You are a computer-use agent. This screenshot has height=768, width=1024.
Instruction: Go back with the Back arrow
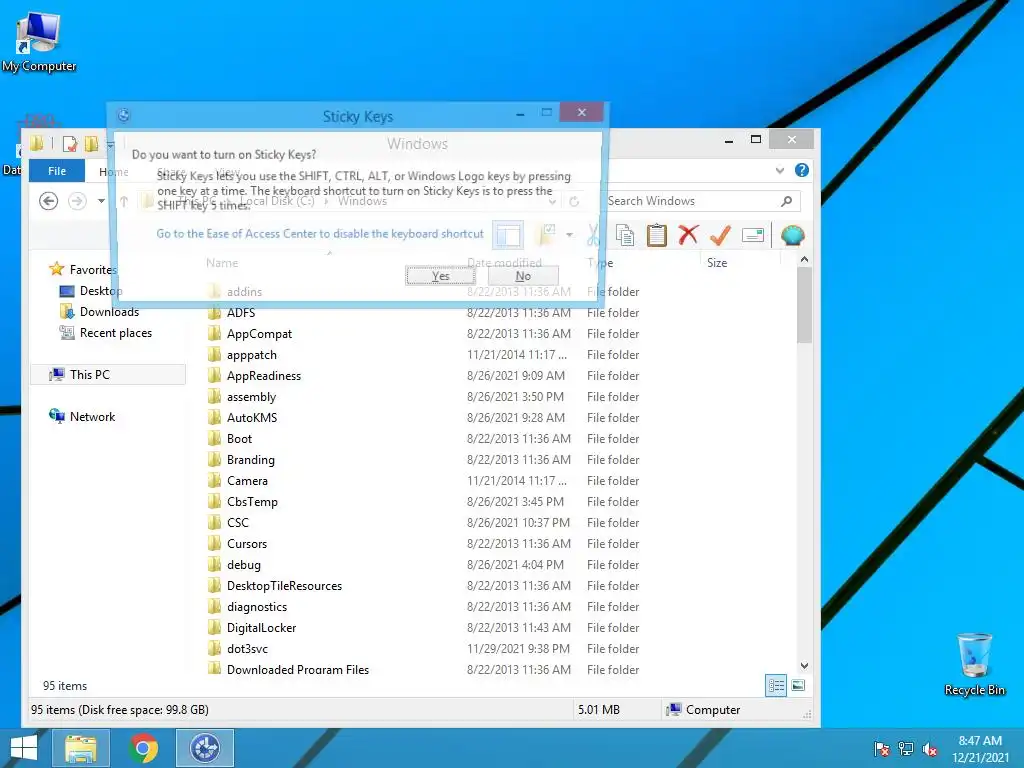click(x=48, y=201)
